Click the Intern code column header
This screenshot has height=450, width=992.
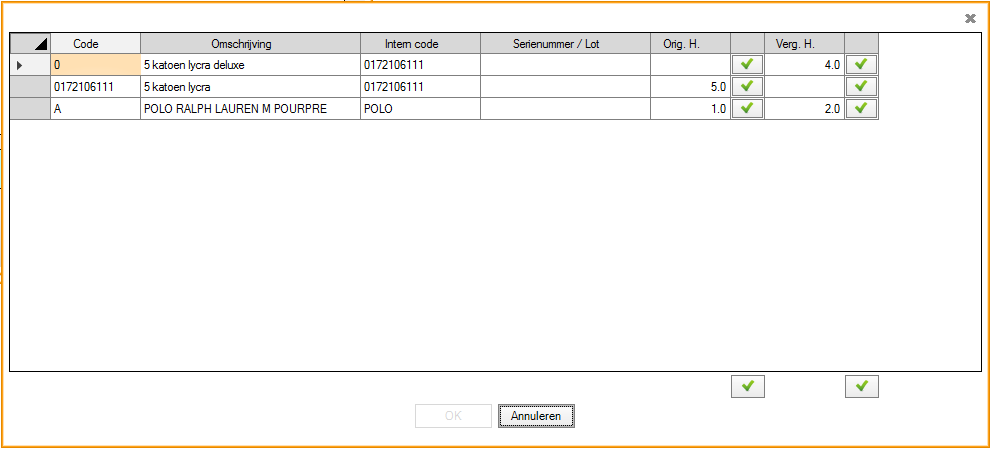[420, 44]
